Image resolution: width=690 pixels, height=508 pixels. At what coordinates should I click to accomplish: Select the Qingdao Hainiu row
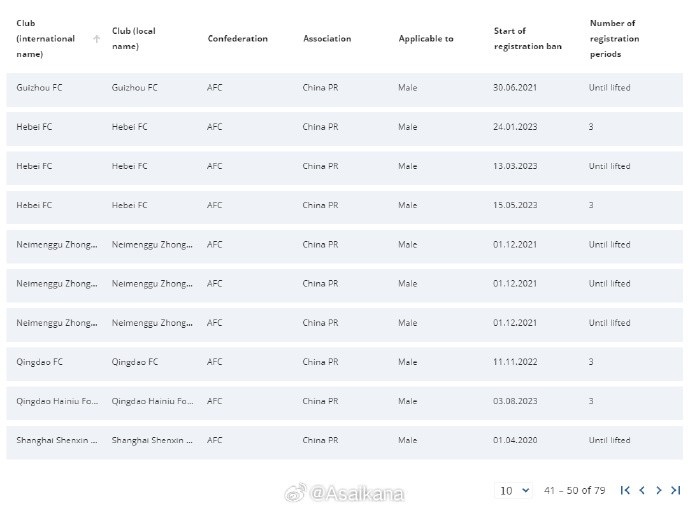(x=345, y=403)
